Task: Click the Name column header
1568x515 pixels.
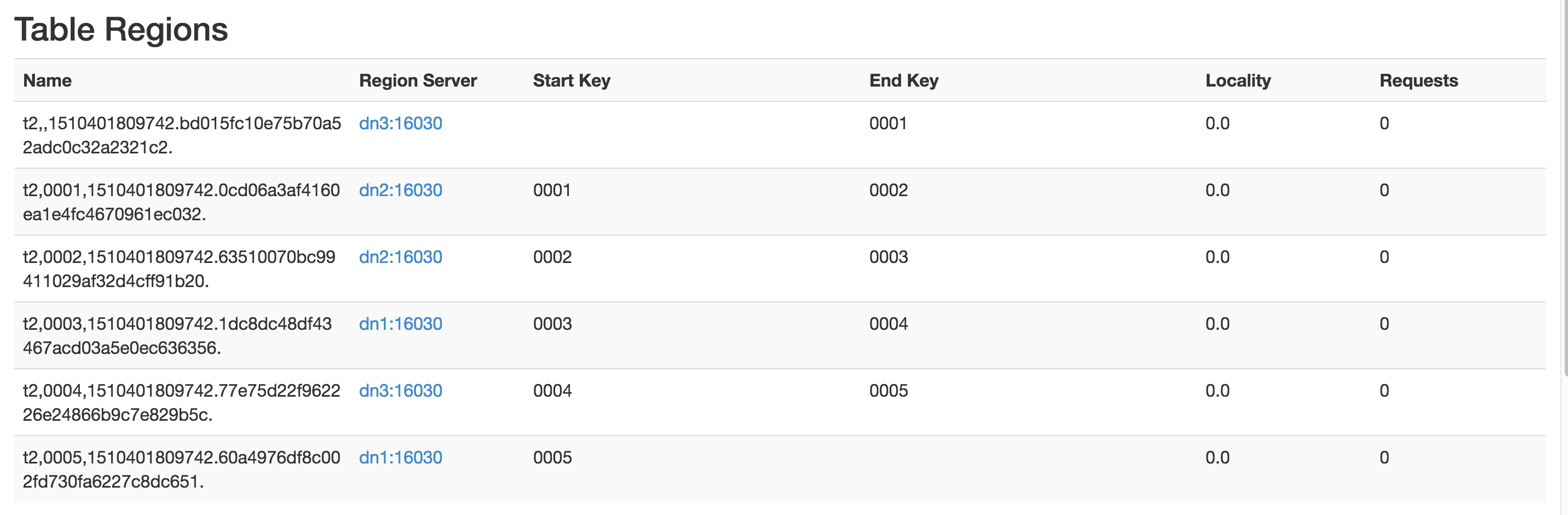Action: coord(48,81)
